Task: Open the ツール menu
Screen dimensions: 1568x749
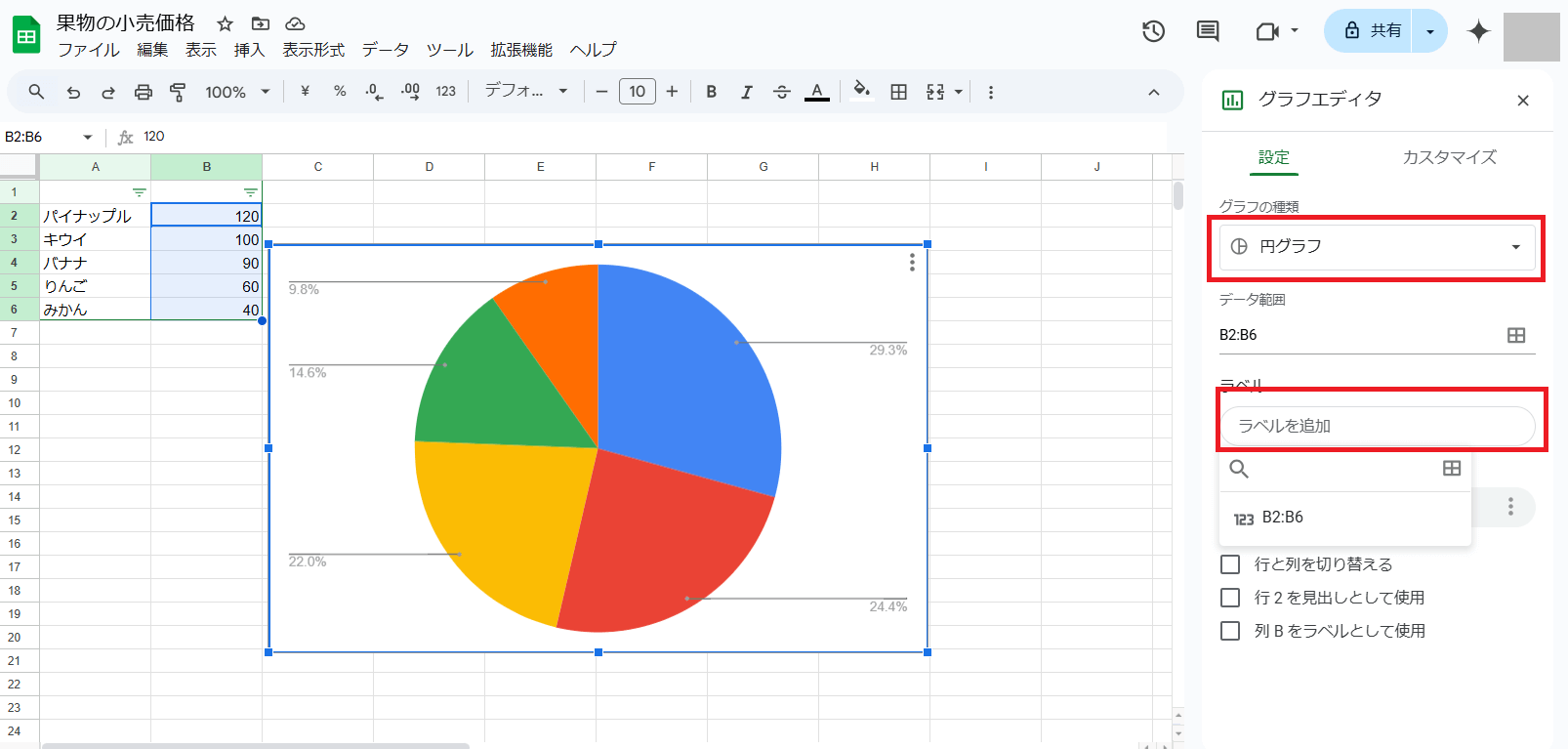Action: tap(449, 50)
